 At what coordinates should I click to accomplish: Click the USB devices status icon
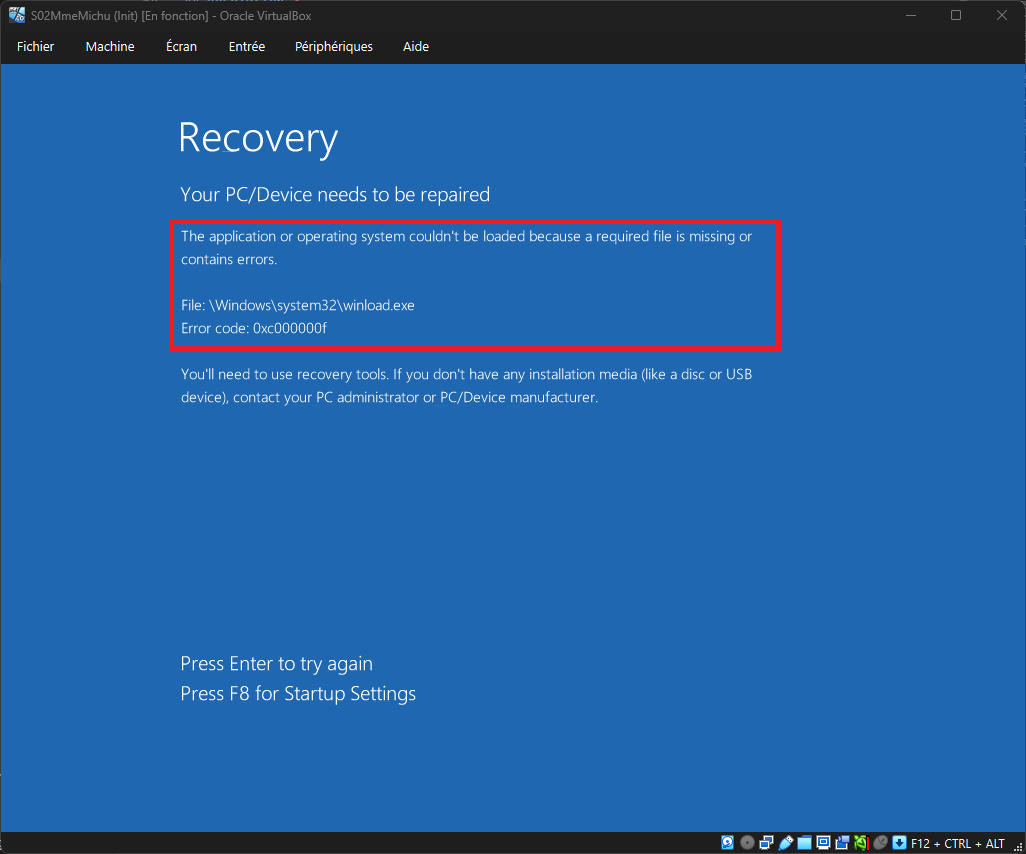786,842
